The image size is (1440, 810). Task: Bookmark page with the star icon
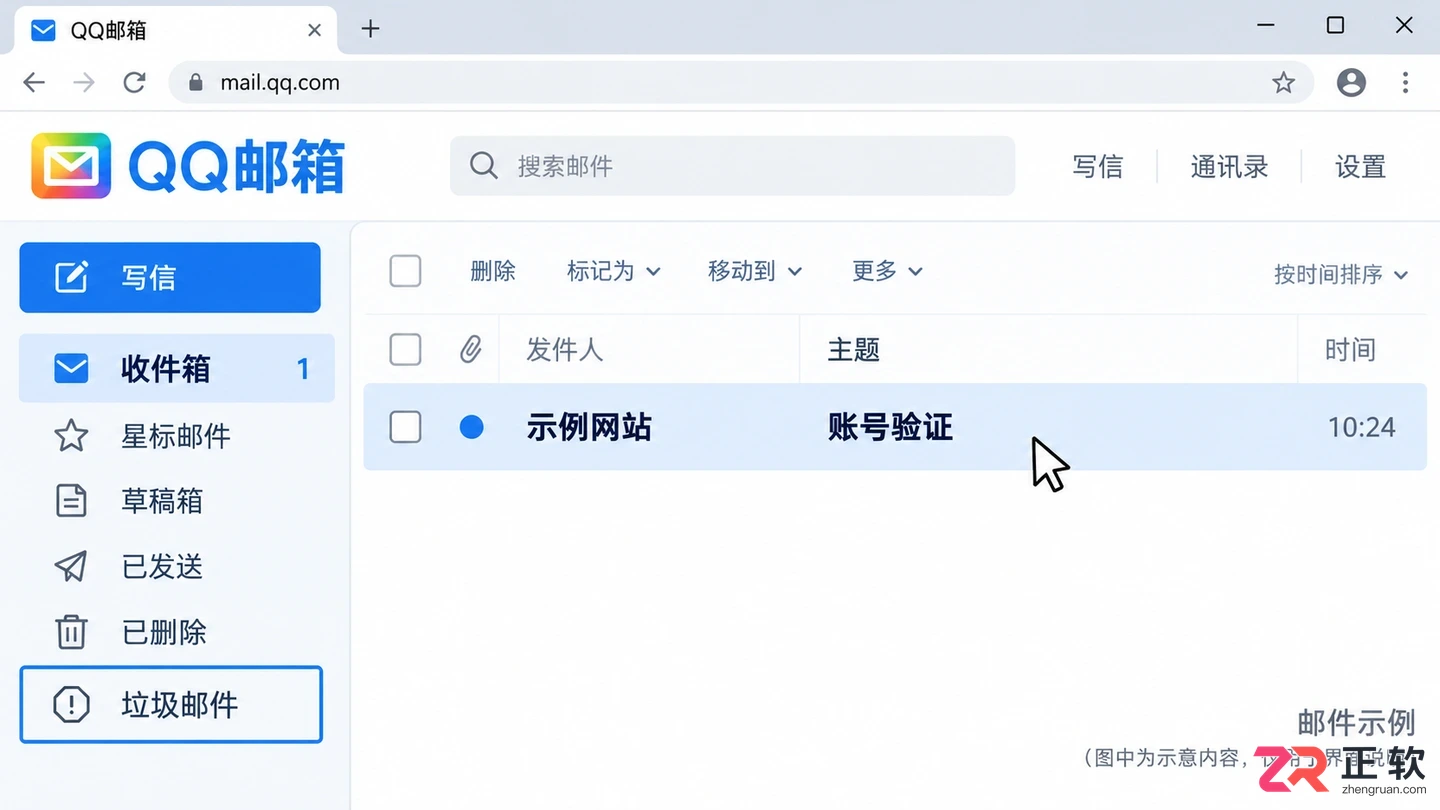pyautogui.click(x=1284, y=83)
